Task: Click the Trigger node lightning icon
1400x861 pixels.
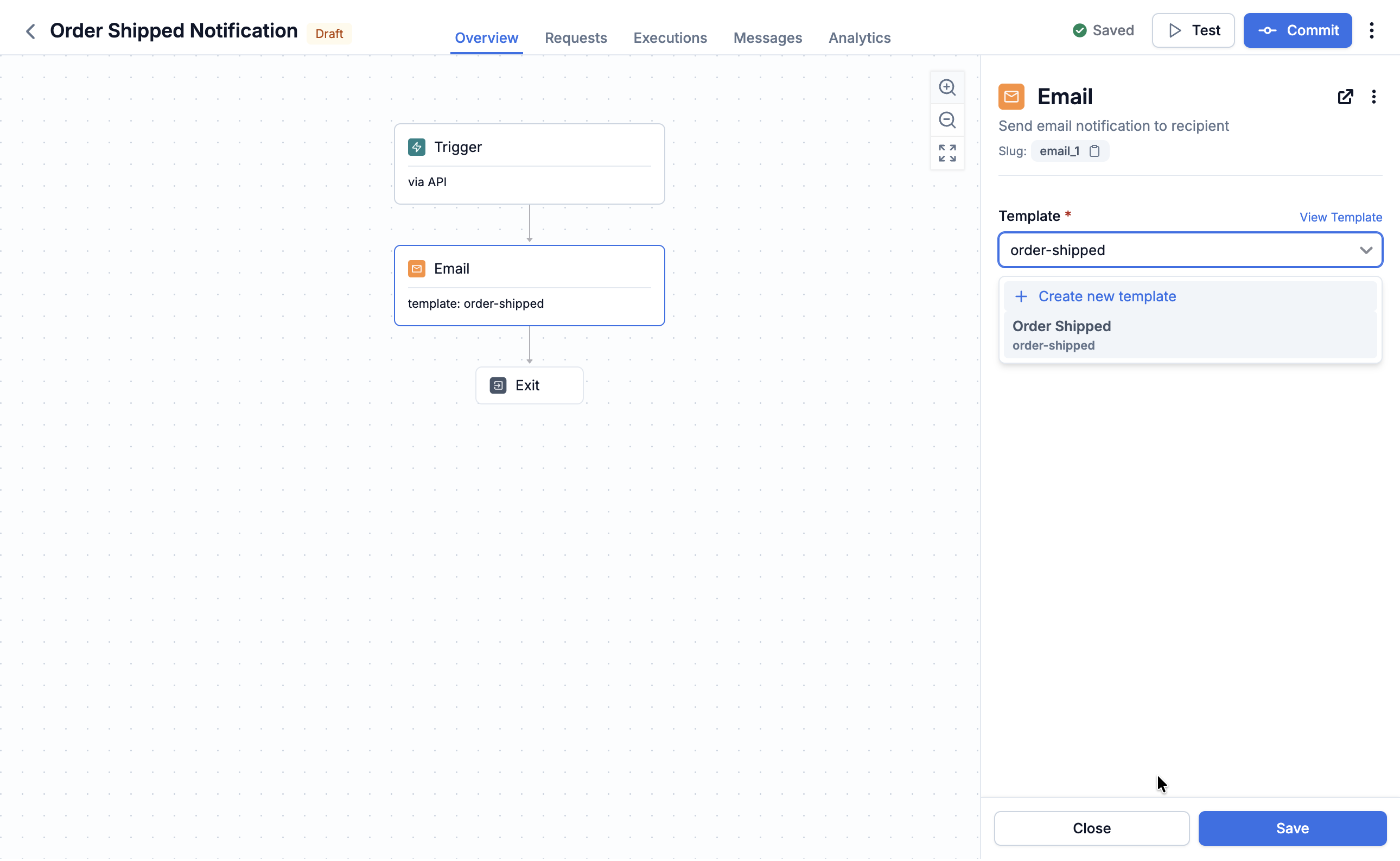Action: 417,147
